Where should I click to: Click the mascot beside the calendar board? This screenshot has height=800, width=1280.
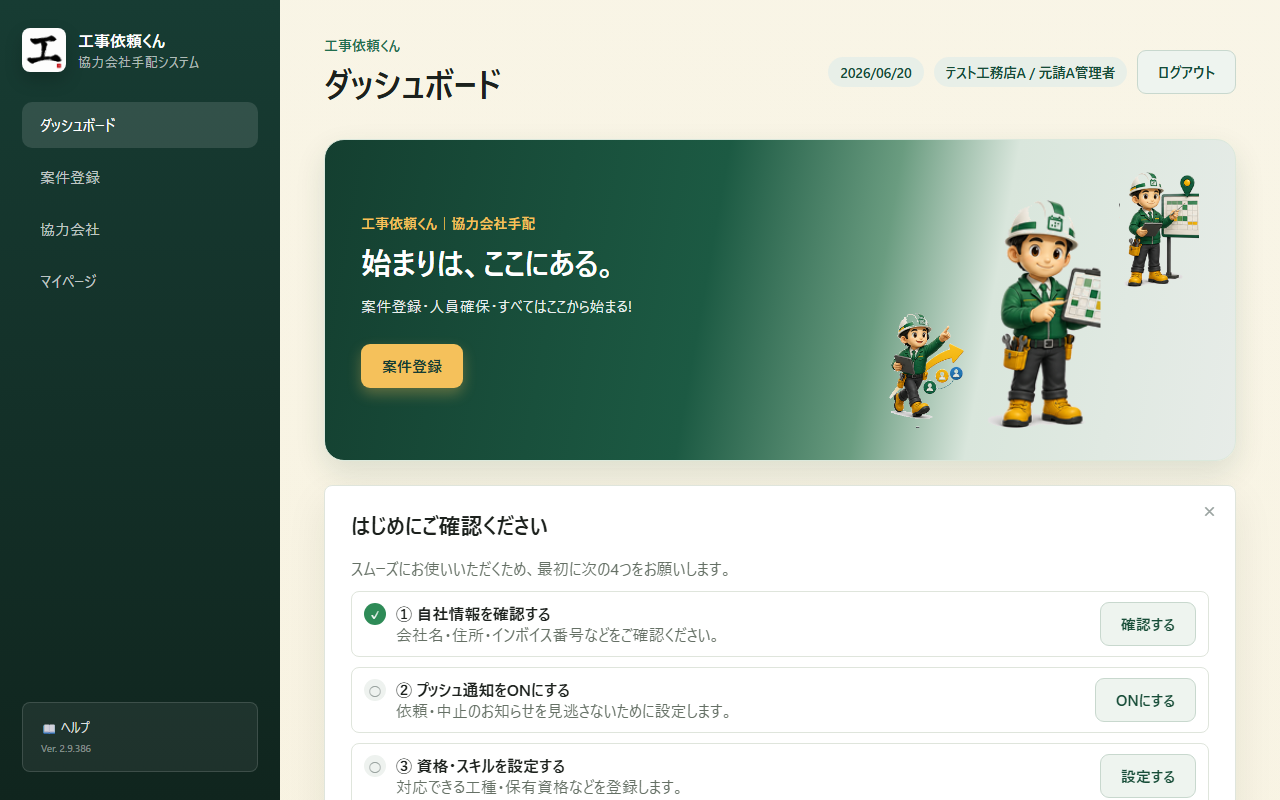click(1162, 228)
